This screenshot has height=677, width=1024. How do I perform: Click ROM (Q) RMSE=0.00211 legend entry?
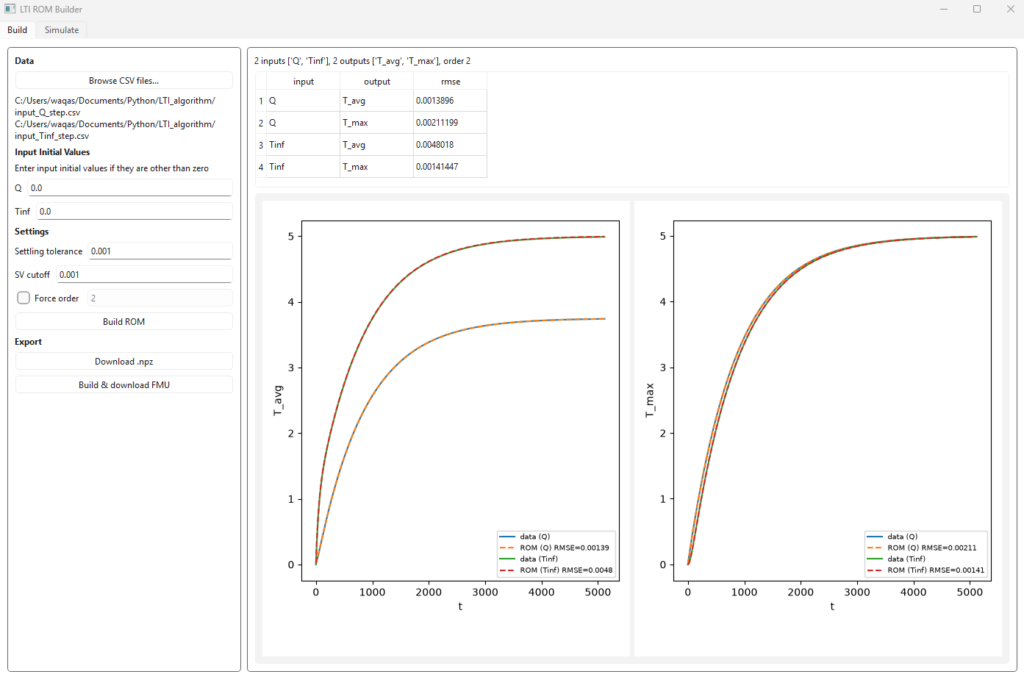pyautogui.click(x=921, y=548)
